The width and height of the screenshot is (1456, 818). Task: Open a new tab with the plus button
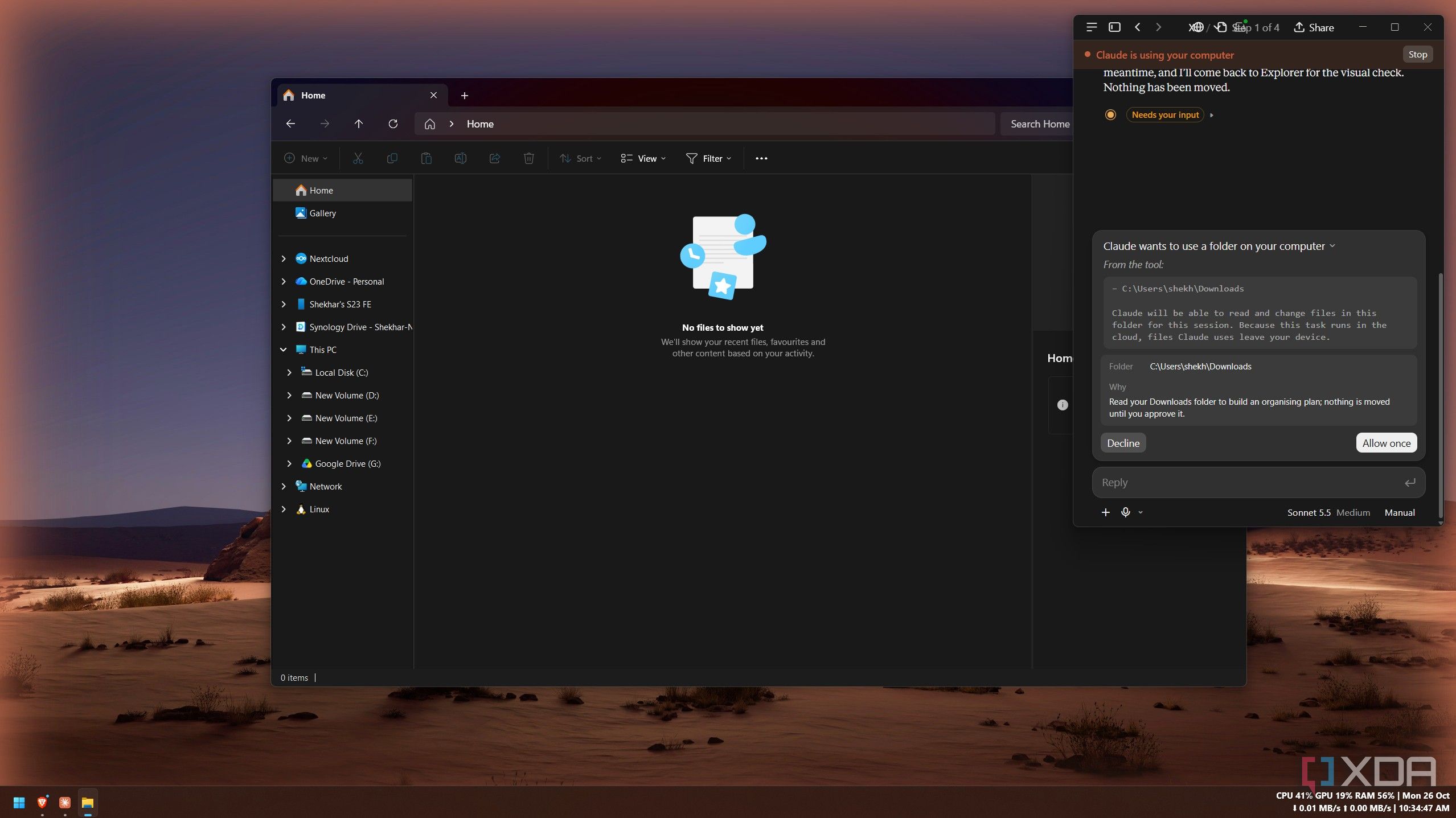465,96
